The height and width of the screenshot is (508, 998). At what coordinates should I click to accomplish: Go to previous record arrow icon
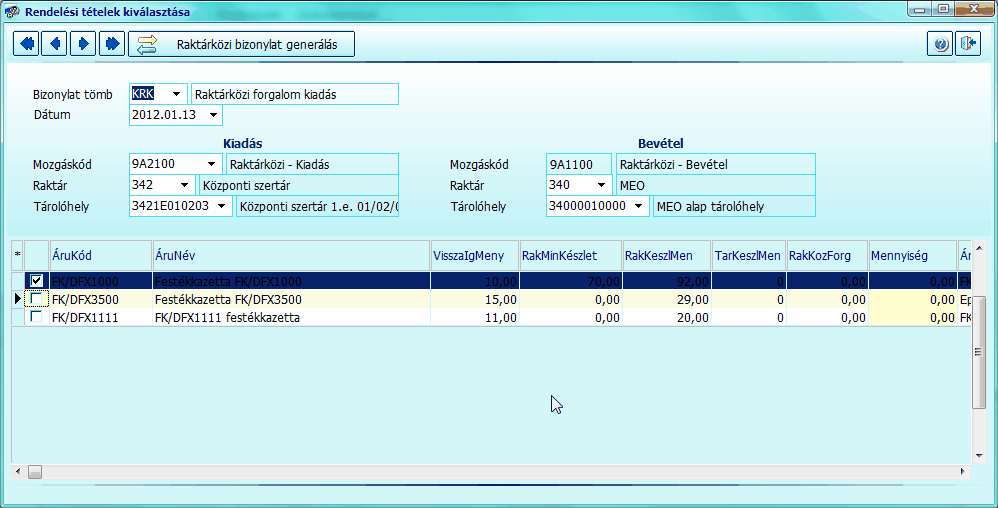coord(55,44)
